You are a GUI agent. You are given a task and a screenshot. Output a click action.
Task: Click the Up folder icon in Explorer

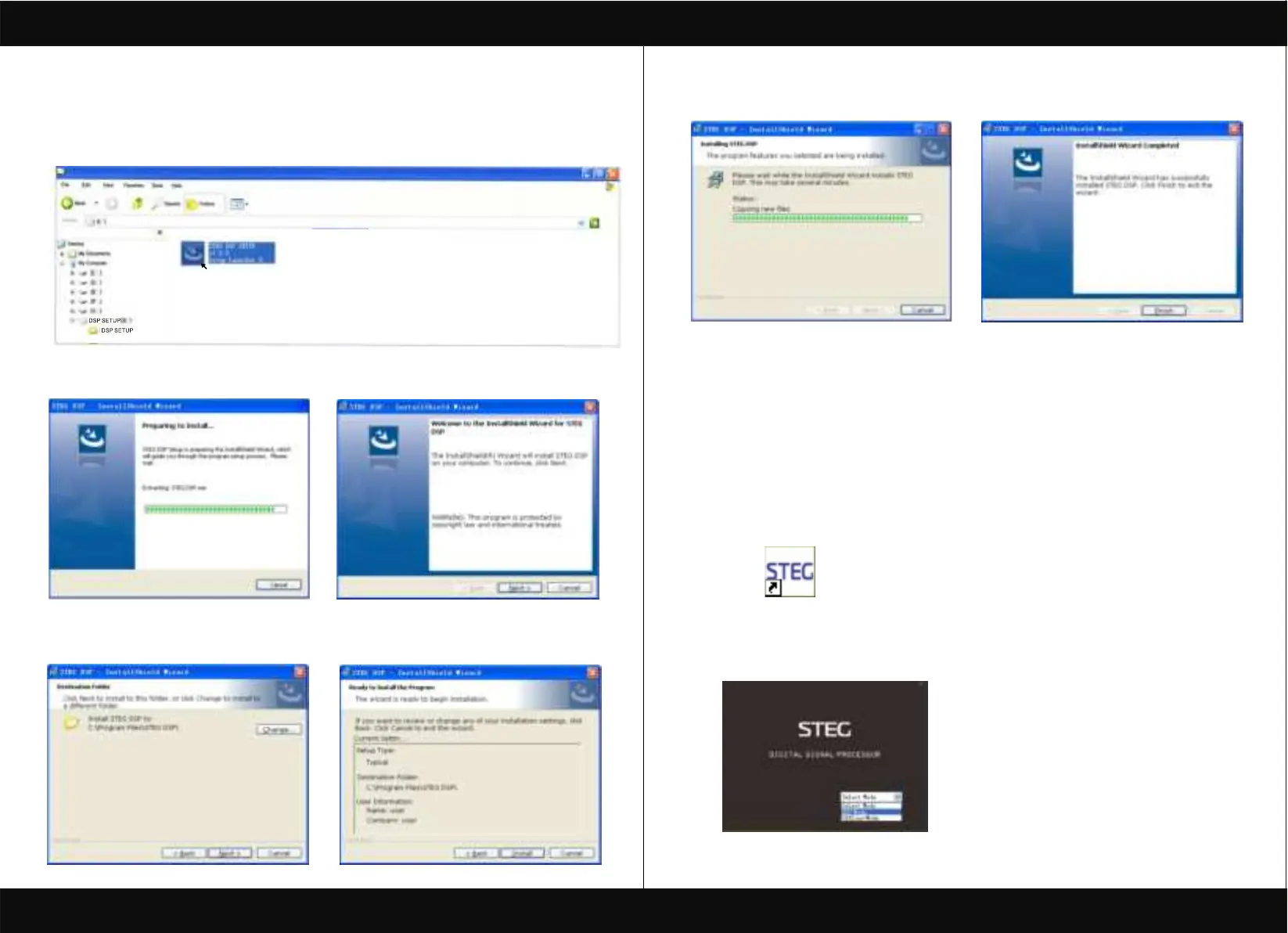coord(137,204)
